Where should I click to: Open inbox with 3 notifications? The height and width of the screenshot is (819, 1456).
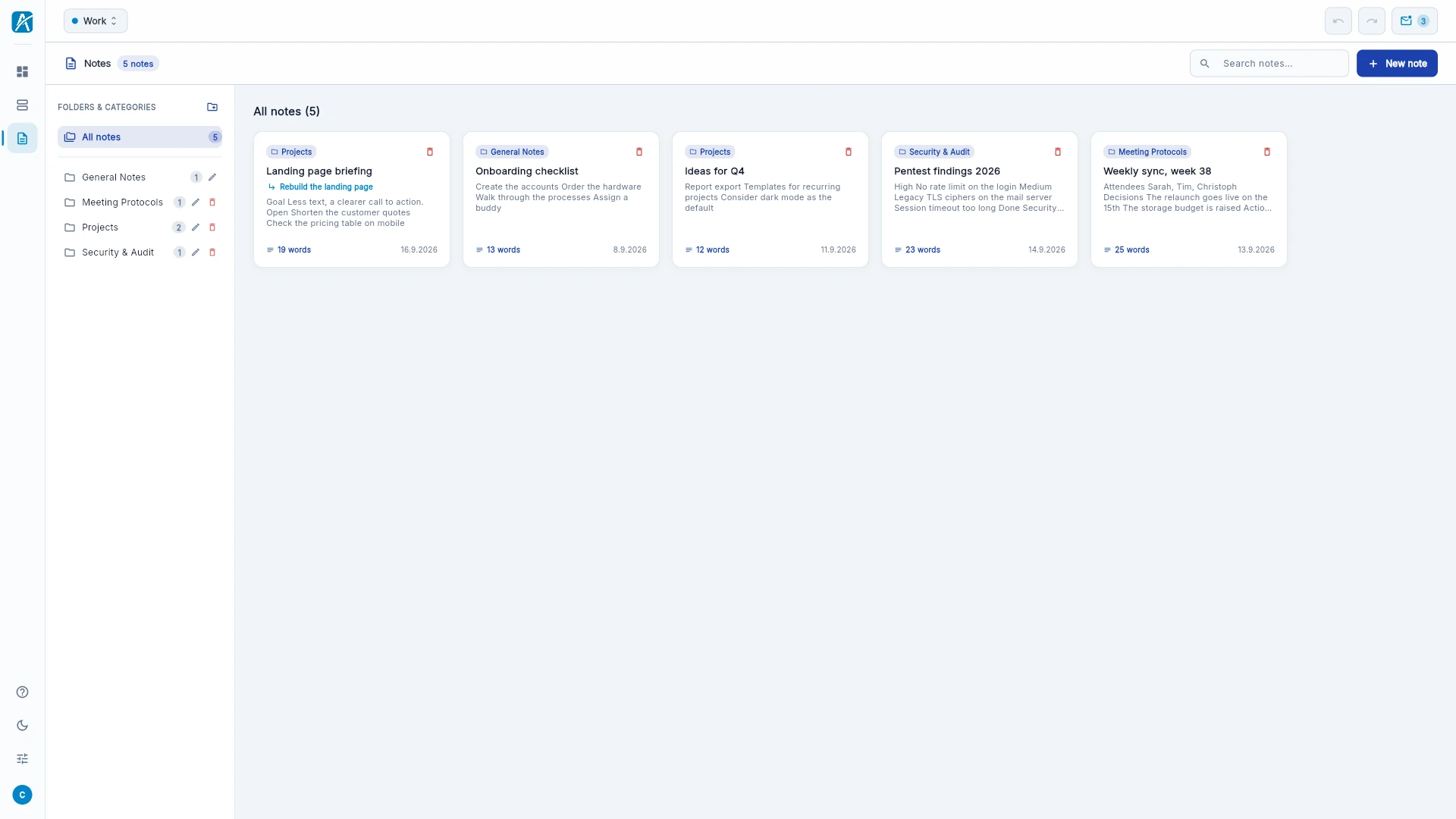click(1414, 21)
